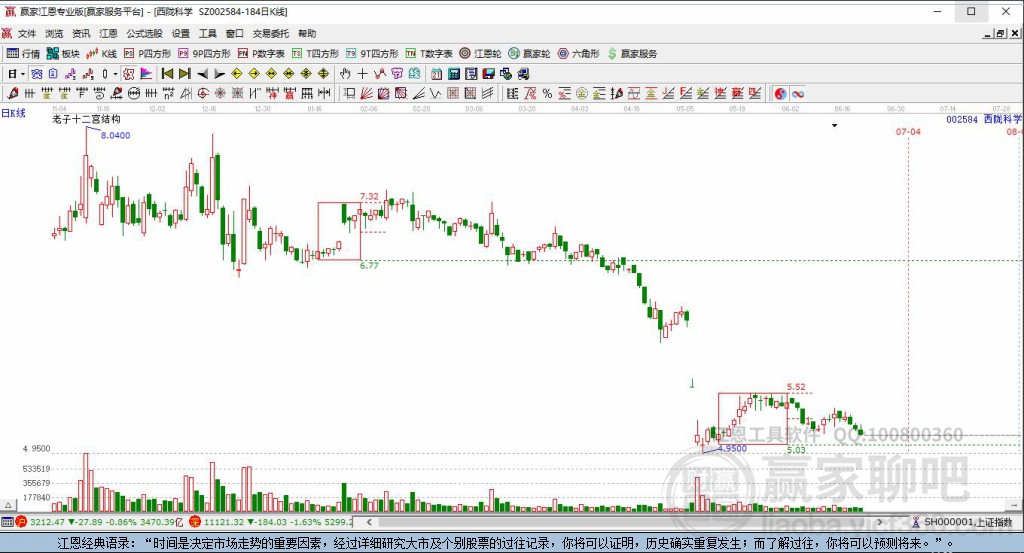Open the 江恩轮 Gann wheel
Image resolution: width=1024 pixels, height=553 pixels.
[x=480, y=54]
